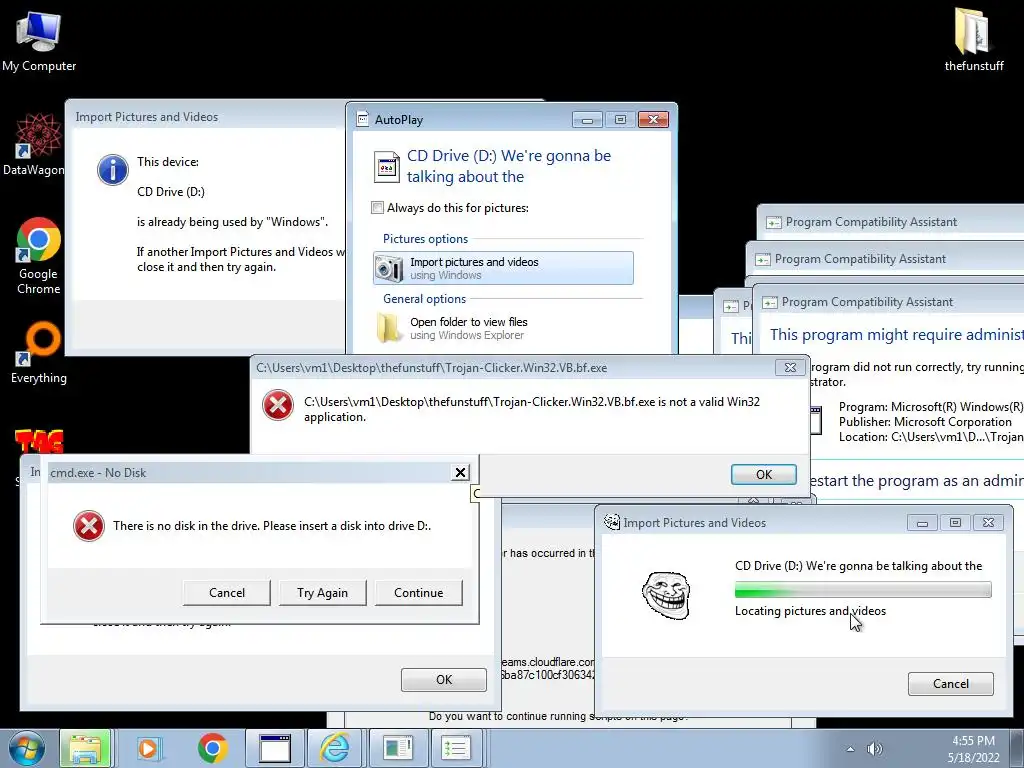
Task: Click taskbar clock showing 4:55 PM
Action: pos(973,748)
